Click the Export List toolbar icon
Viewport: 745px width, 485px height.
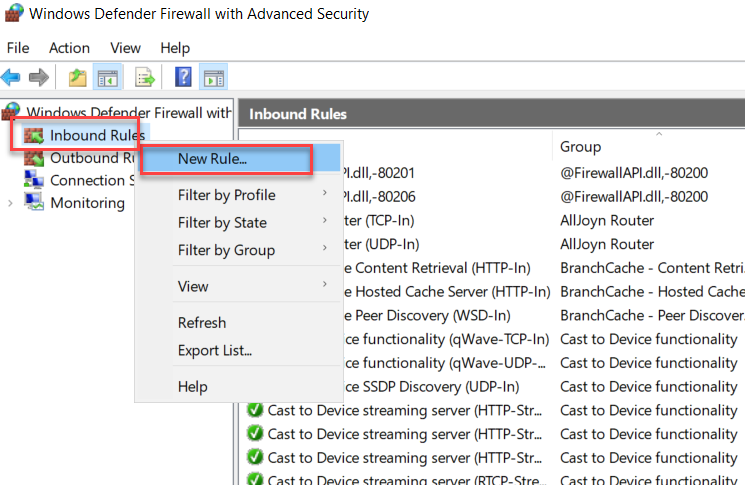[145, 77]
